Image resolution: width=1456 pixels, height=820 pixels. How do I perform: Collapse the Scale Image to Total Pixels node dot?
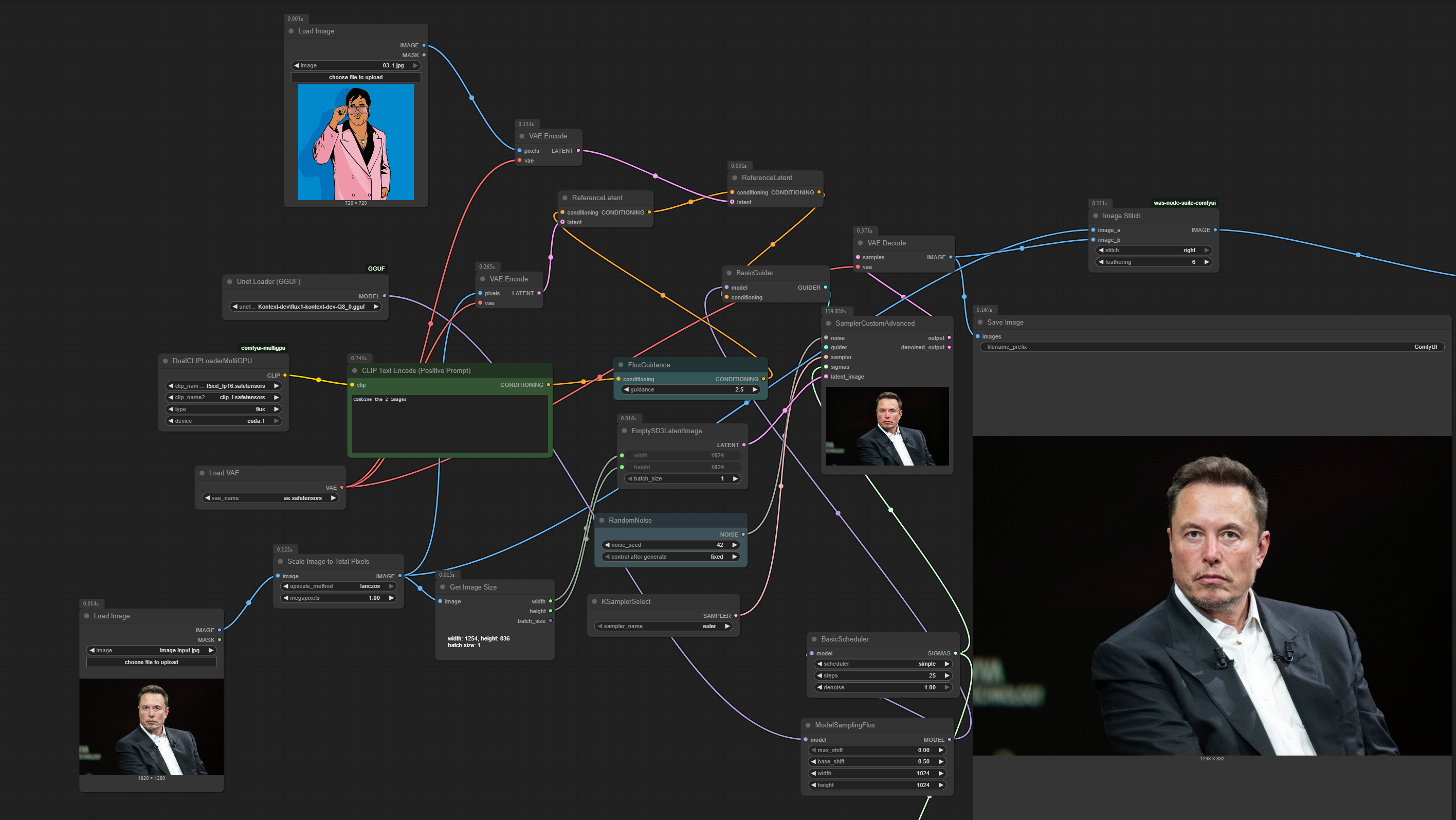coord(280,562)
